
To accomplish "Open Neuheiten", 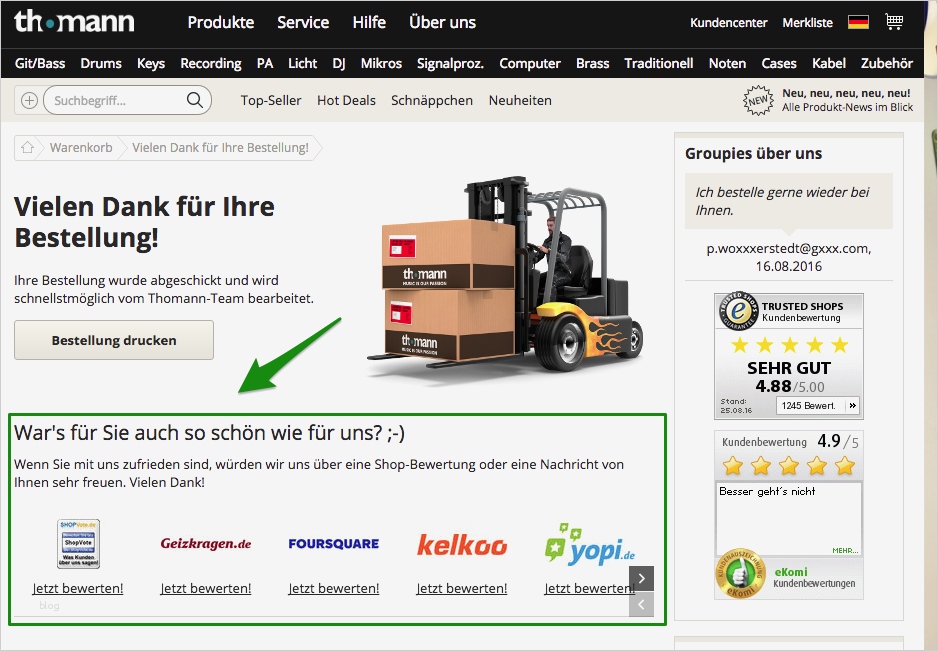I will point(520,101).
